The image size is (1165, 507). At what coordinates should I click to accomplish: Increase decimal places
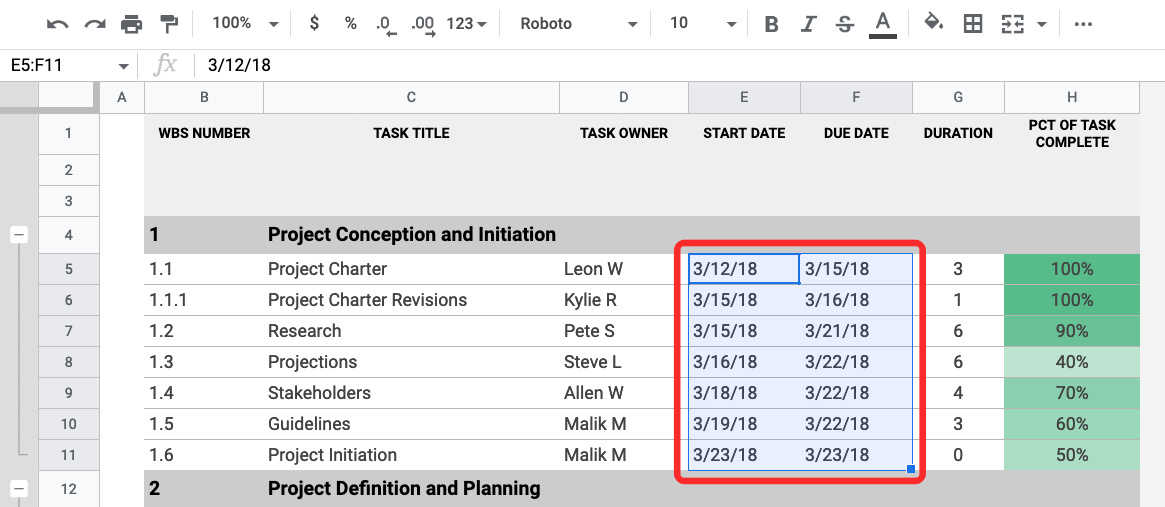click(423, 25)
